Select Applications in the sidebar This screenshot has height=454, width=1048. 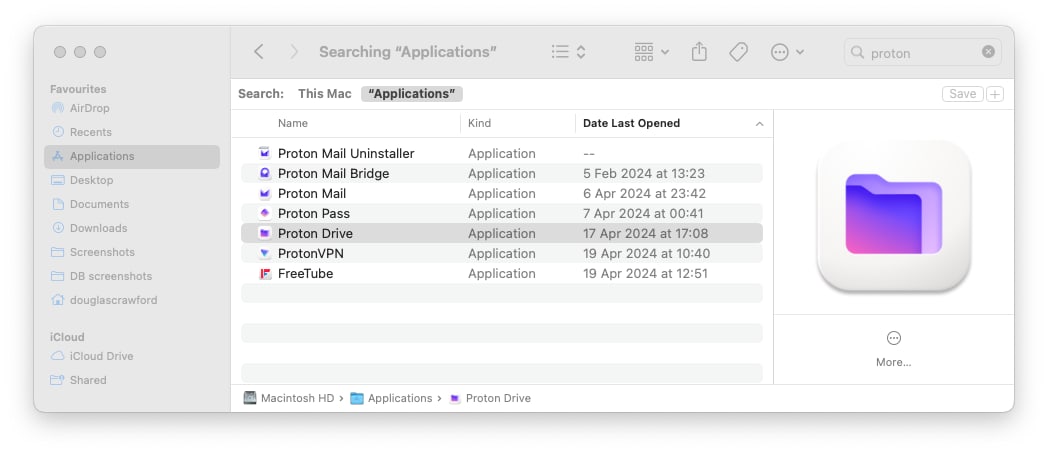pyautogui.click(x=132, y=156)
